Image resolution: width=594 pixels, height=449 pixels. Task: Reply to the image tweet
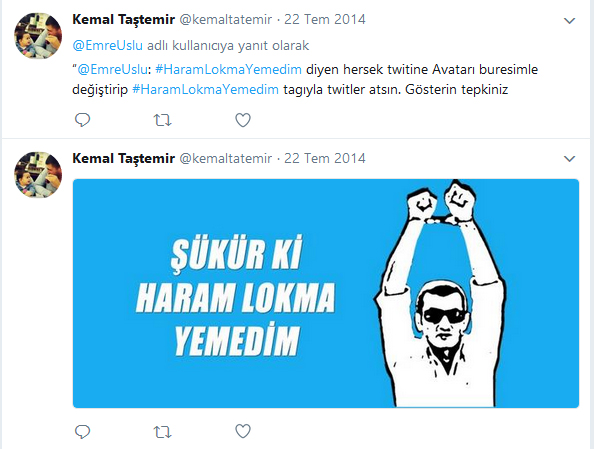point(82,431)
